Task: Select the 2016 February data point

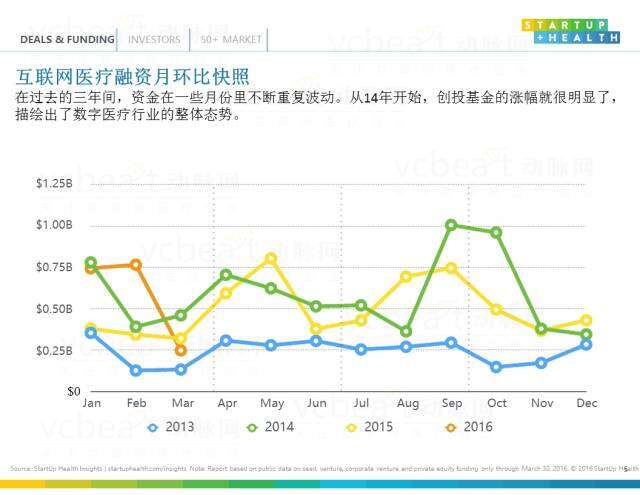Action: coord(136,265)
